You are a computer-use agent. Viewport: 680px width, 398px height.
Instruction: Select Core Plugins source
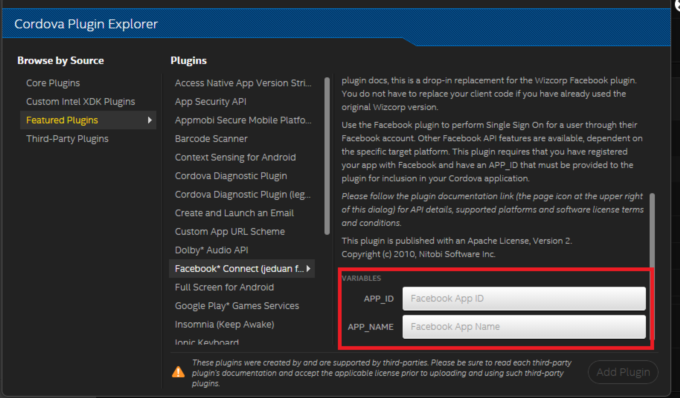(x=53, y=83)
